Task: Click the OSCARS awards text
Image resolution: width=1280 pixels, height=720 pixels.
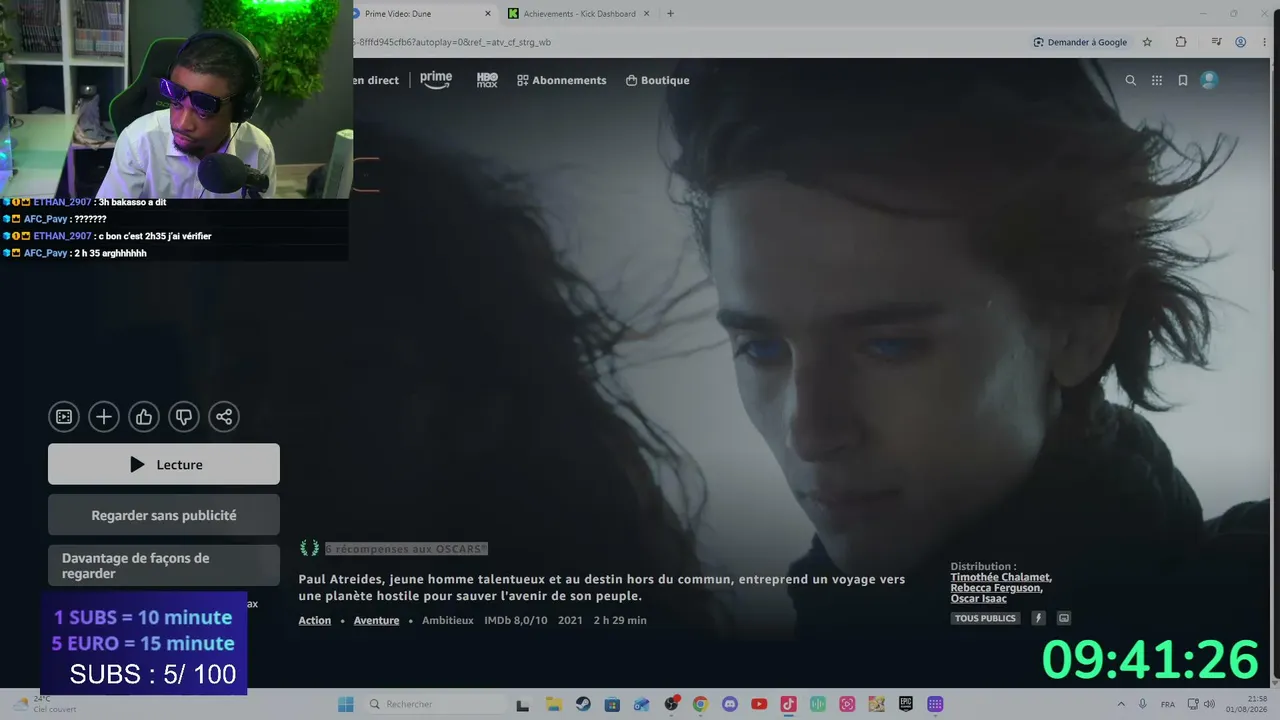Action: click(406, 548)
